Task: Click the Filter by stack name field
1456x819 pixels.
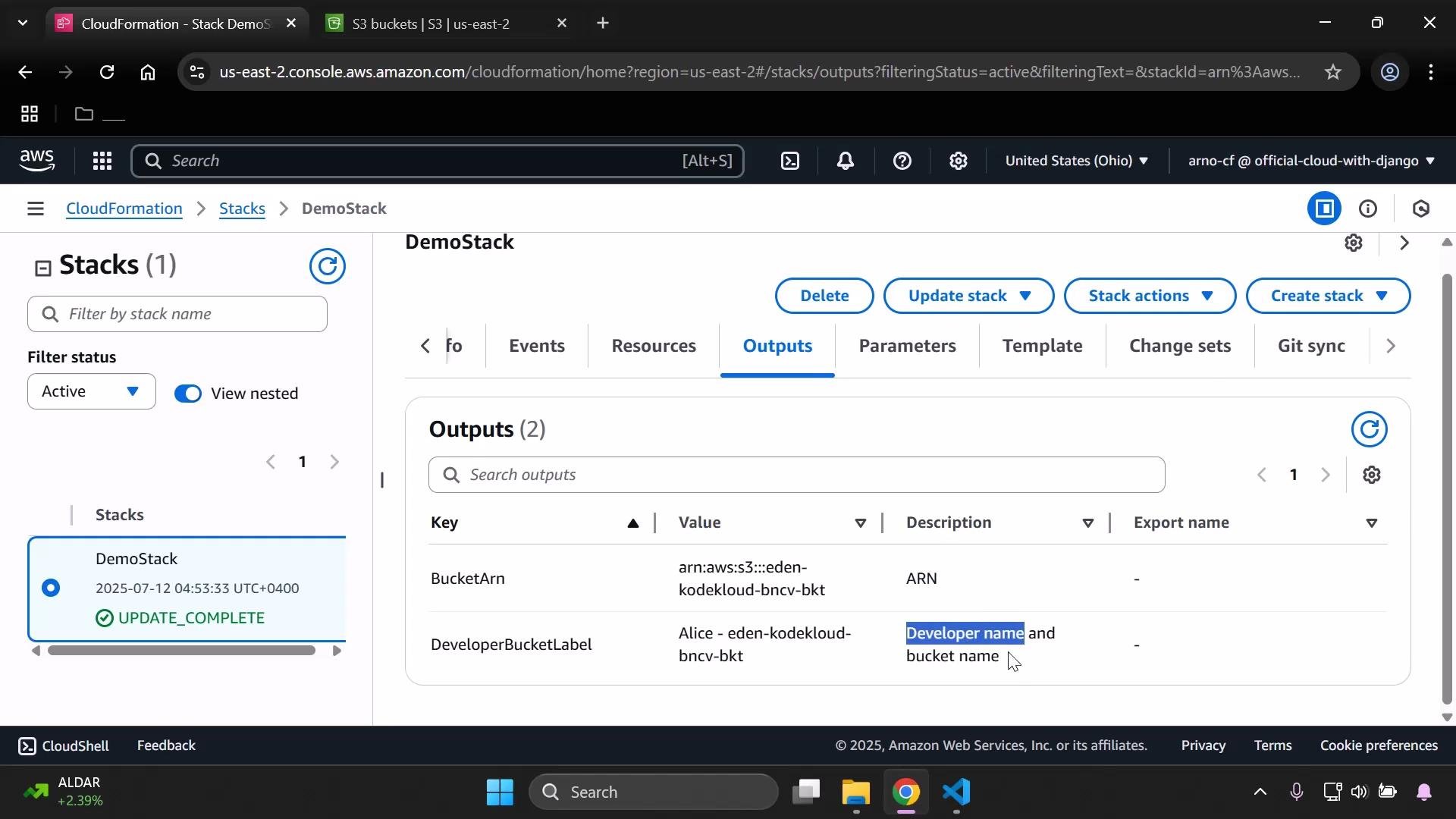Action: click(177, 314)
